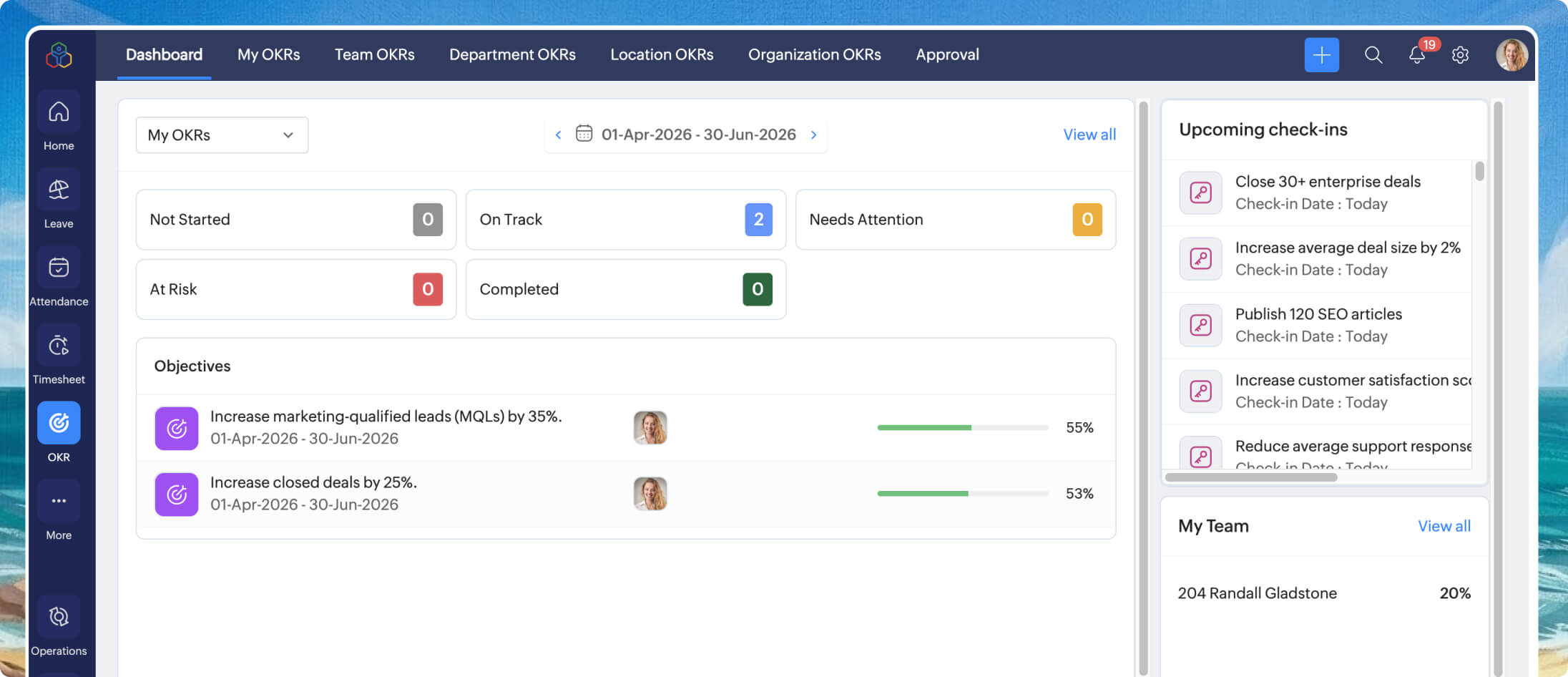Open the user profile avatar in header
Viewport: 1568px width, 677px height.
(1511, 55)
